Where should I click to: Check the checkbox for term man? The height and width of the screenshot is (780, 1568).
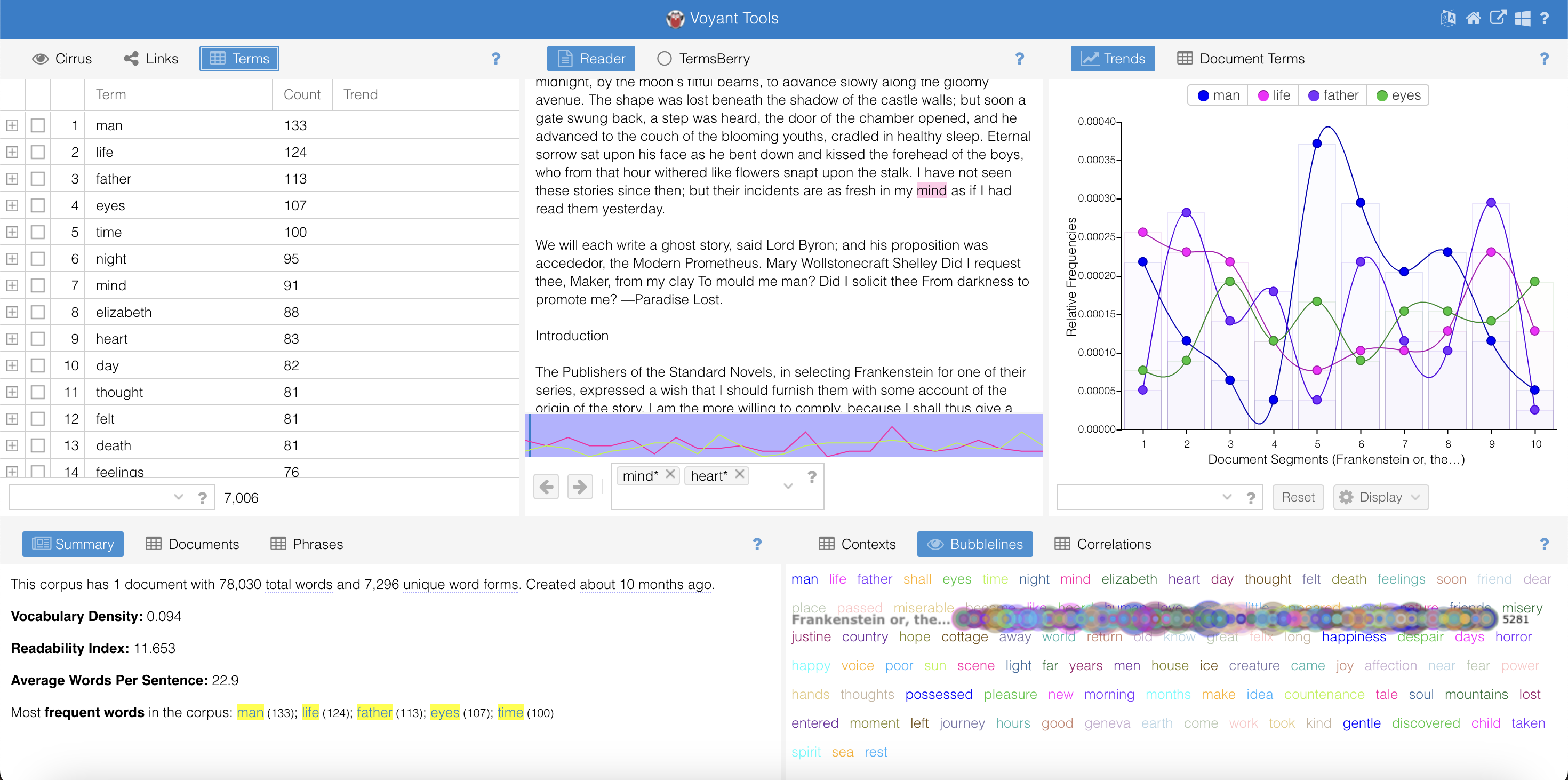point(38,125)
